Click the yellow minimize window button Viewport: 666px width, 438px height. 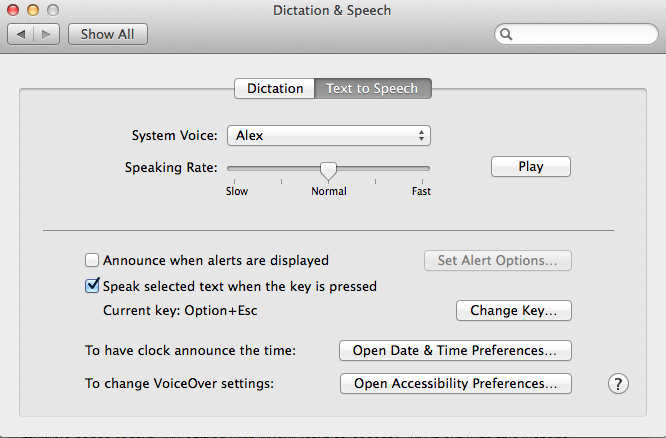click(x=33, y=10)
